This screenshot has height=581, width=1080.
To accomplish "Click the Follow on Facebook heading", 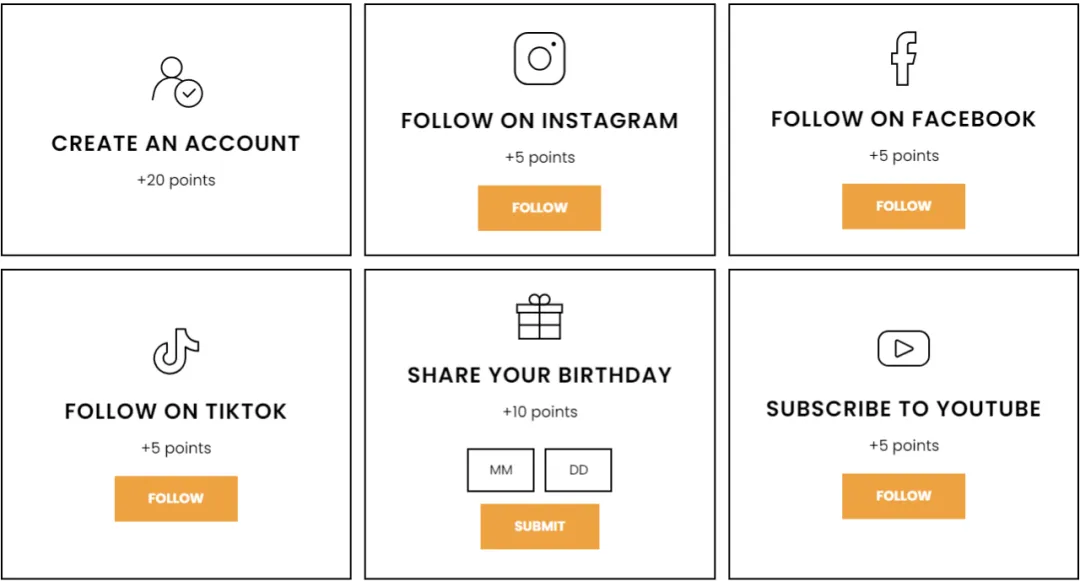I will (903, 119).
